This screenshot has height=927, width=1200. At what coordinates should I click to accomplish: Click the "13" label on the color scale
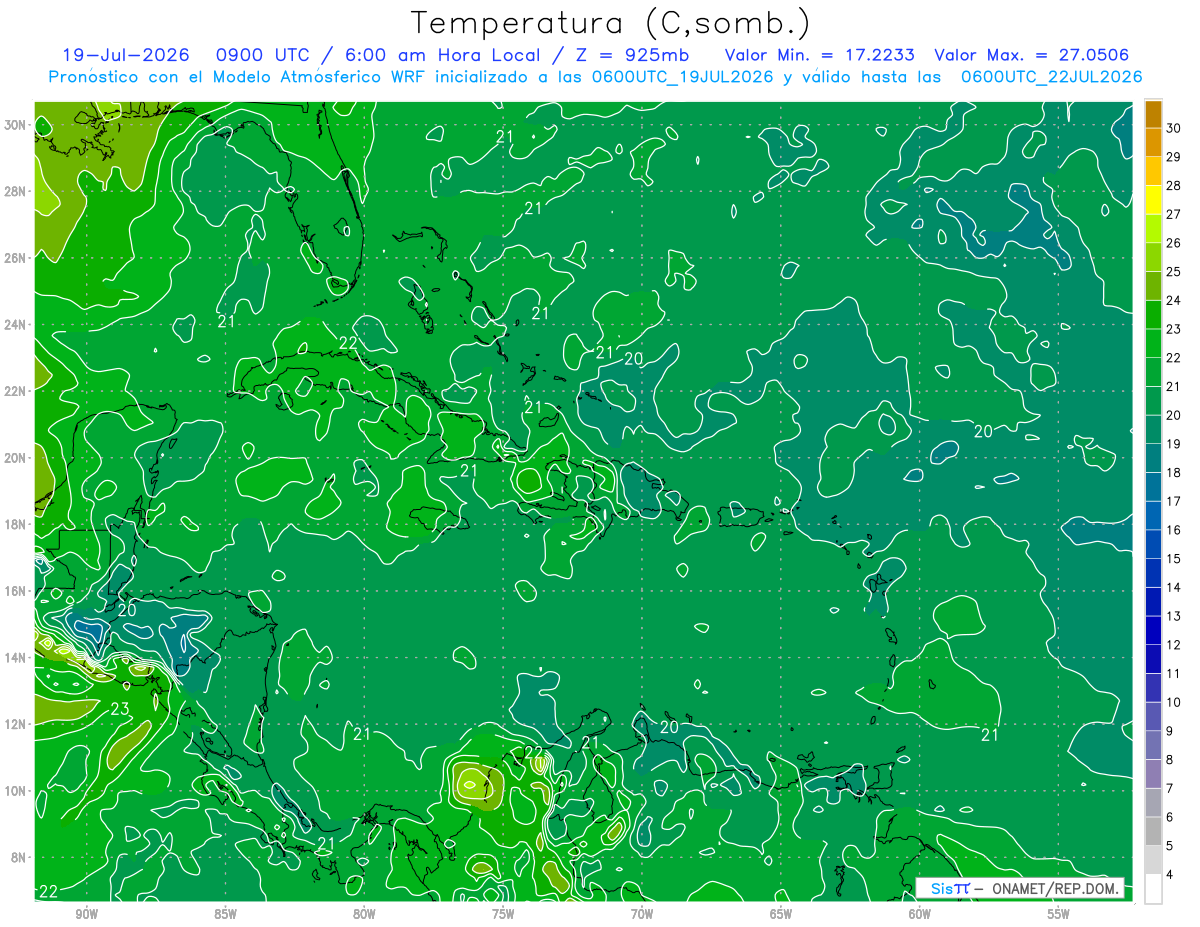[x=1173, y=617]
